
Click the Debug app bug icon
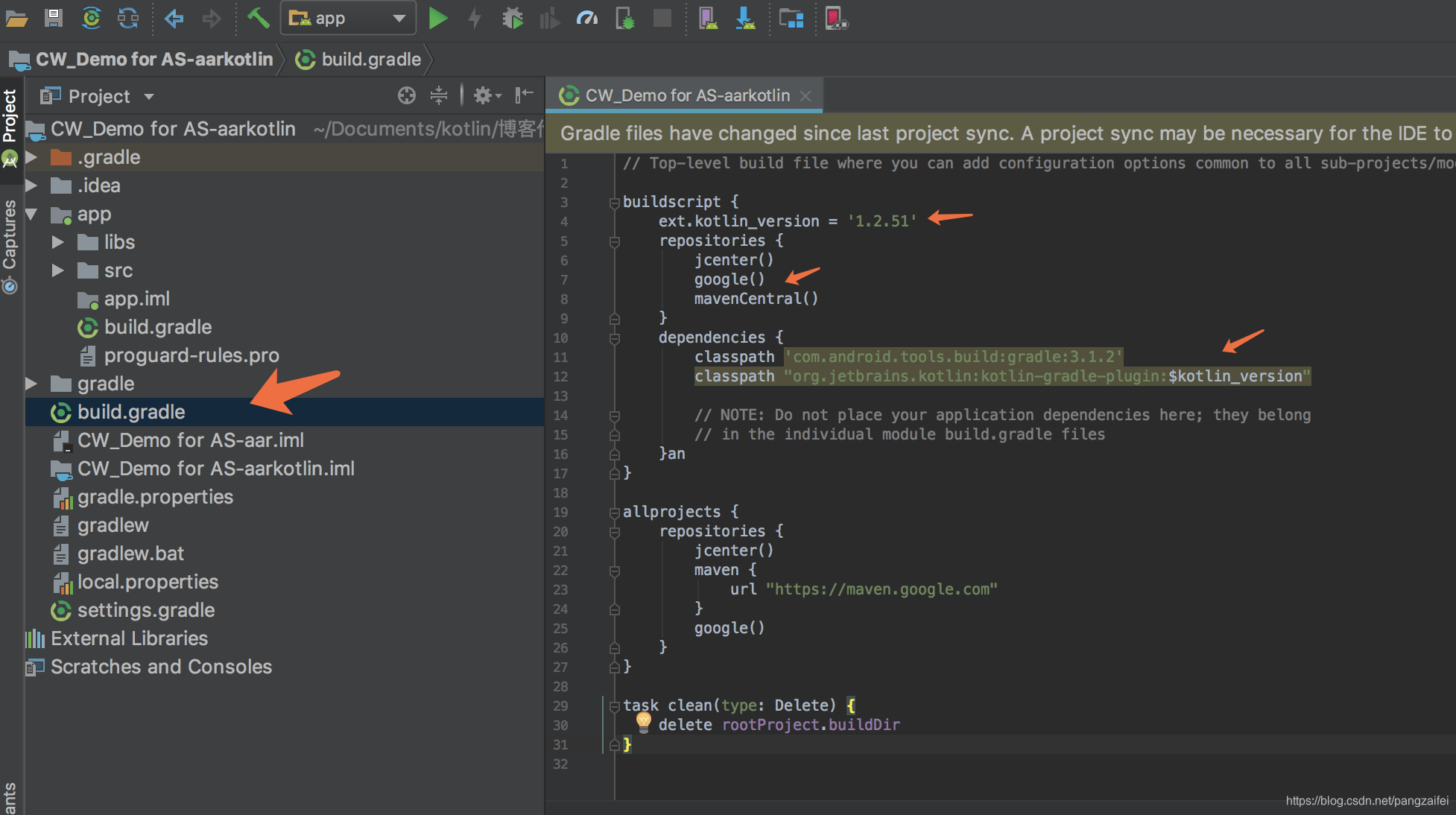click(513, 18)
